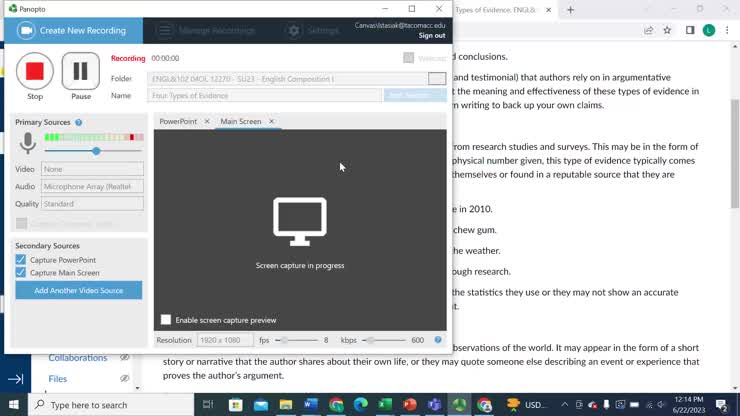
Task: Open capture settings help icon
Action: coord(438,340)
